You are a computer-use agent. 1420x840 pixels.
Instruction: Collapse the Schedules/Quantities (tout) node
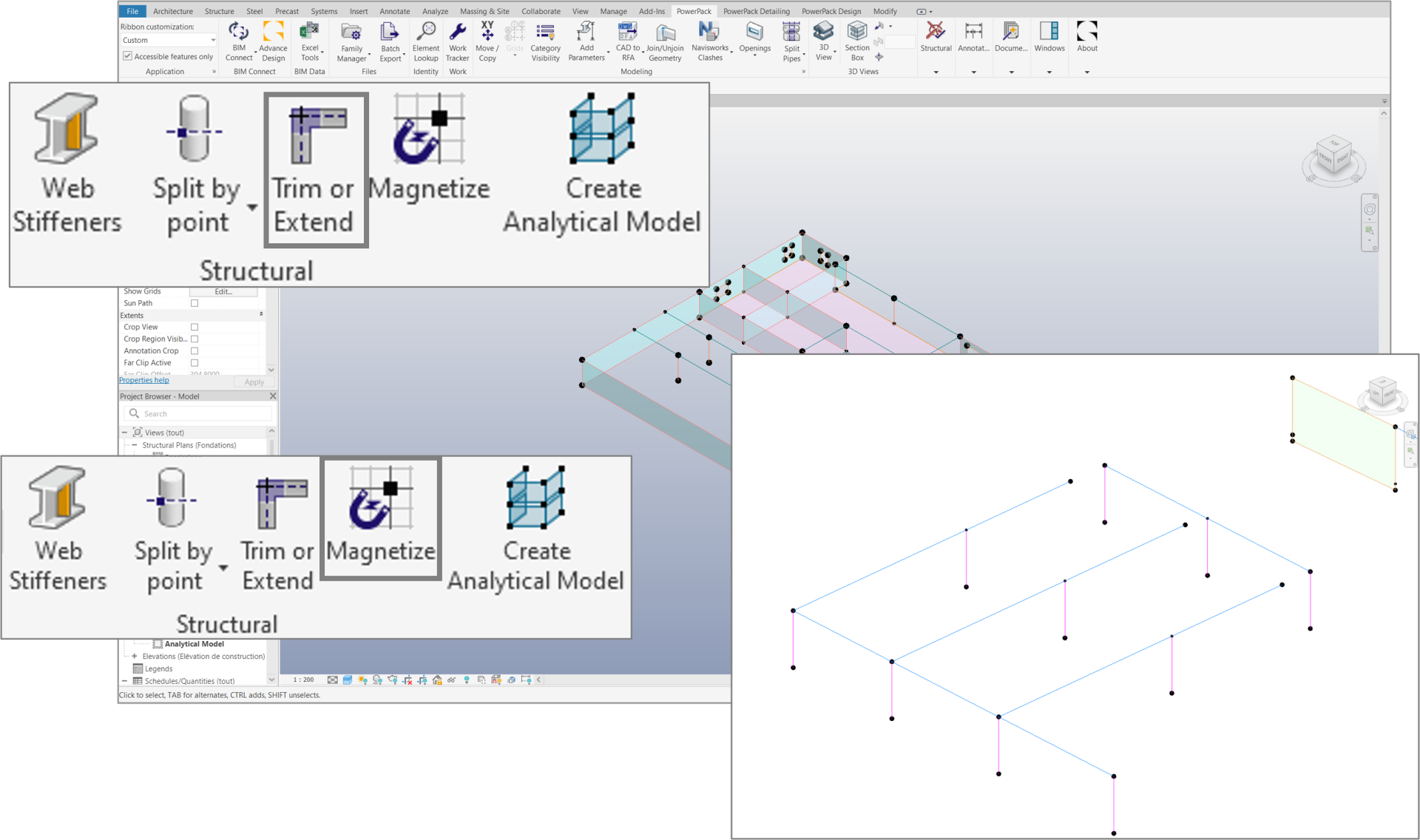pyautogui.click(x=124, y=681)
